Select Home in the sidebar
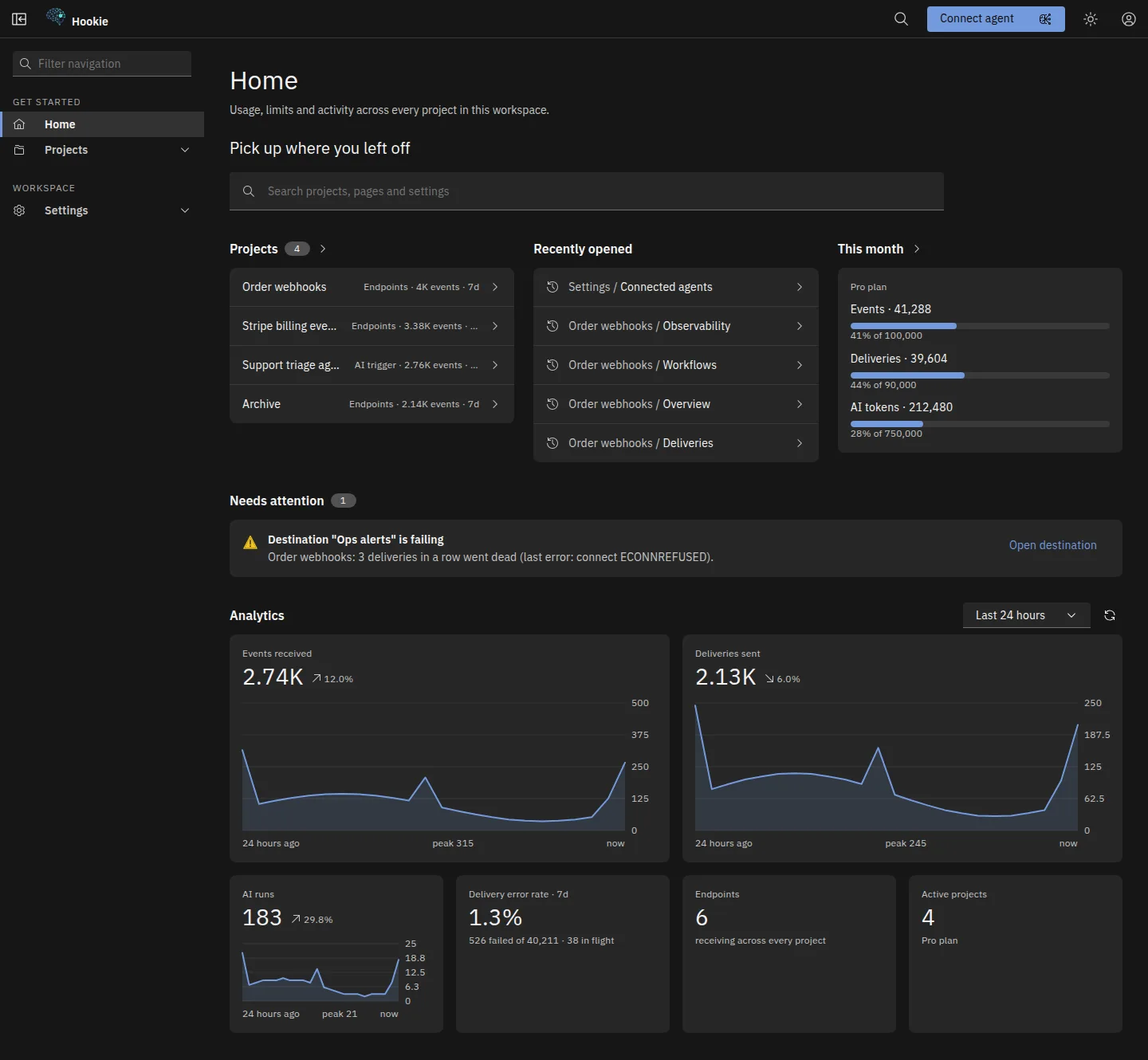 click(x=102, y=124)
